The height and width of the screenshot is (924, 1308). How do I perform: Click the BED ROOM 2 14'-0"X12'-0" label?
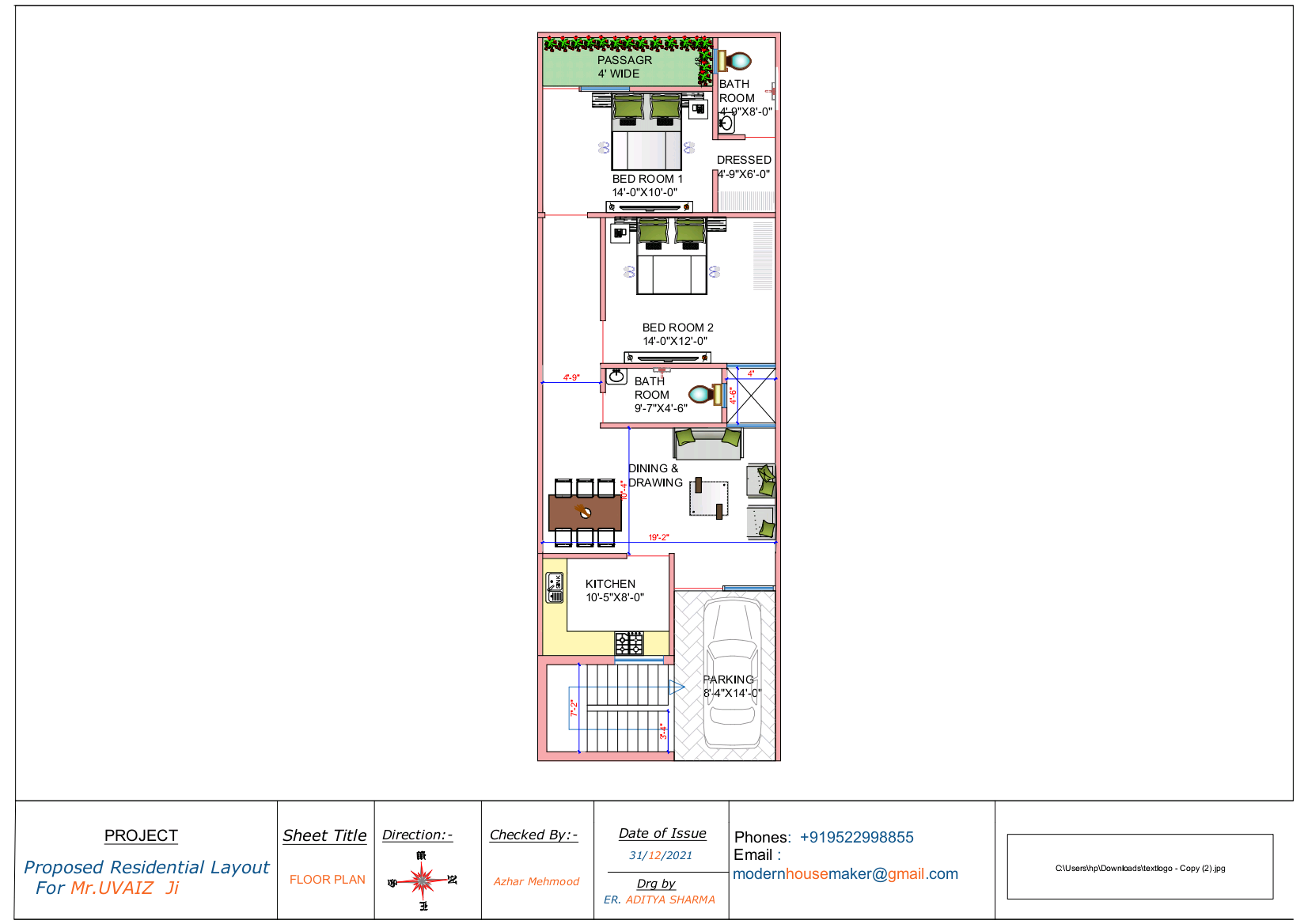677,334
